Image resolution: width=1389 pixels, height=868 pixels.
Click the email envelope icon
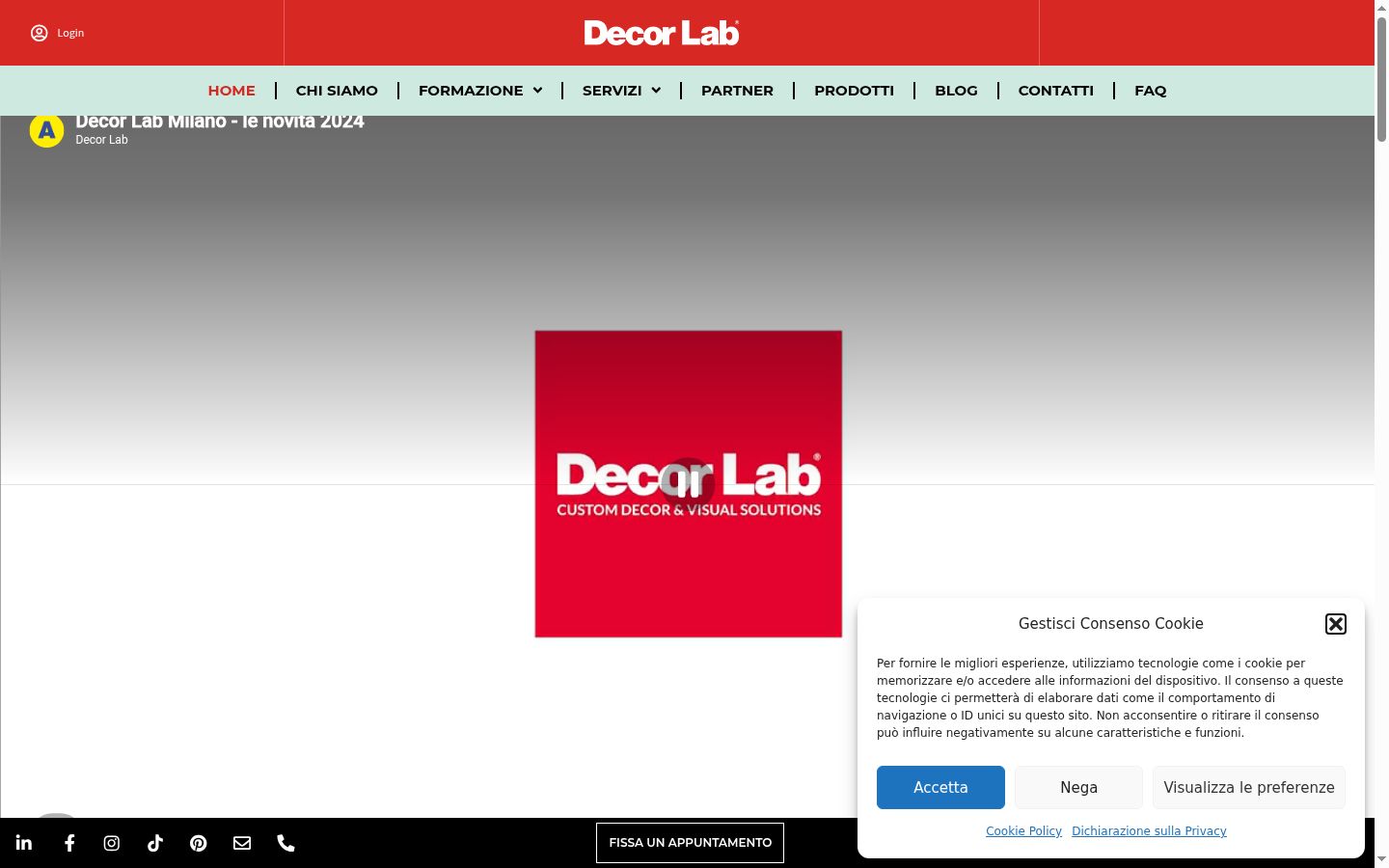242,843
